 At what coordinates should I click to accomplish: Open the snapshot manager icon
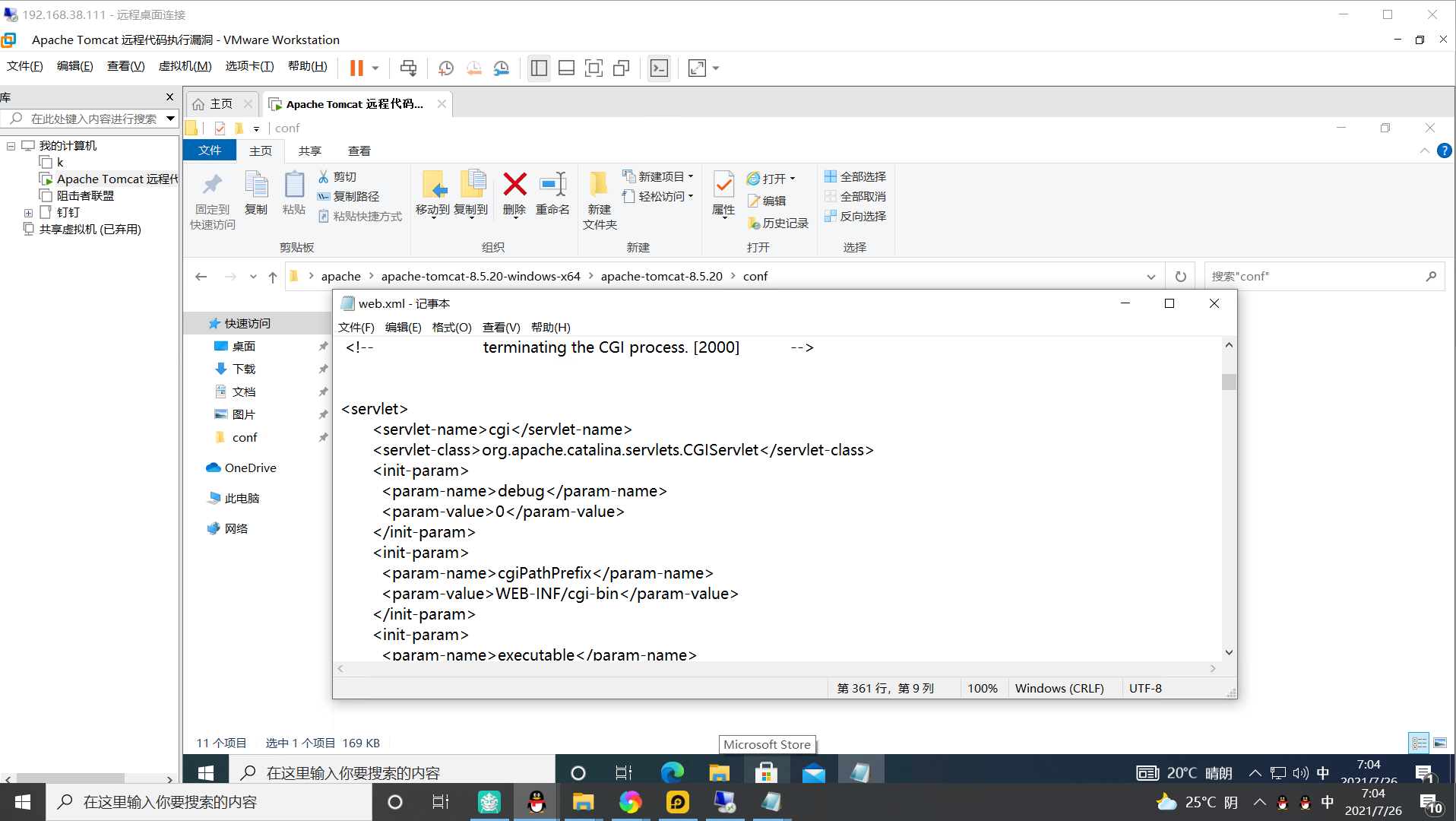click(502, 68)
